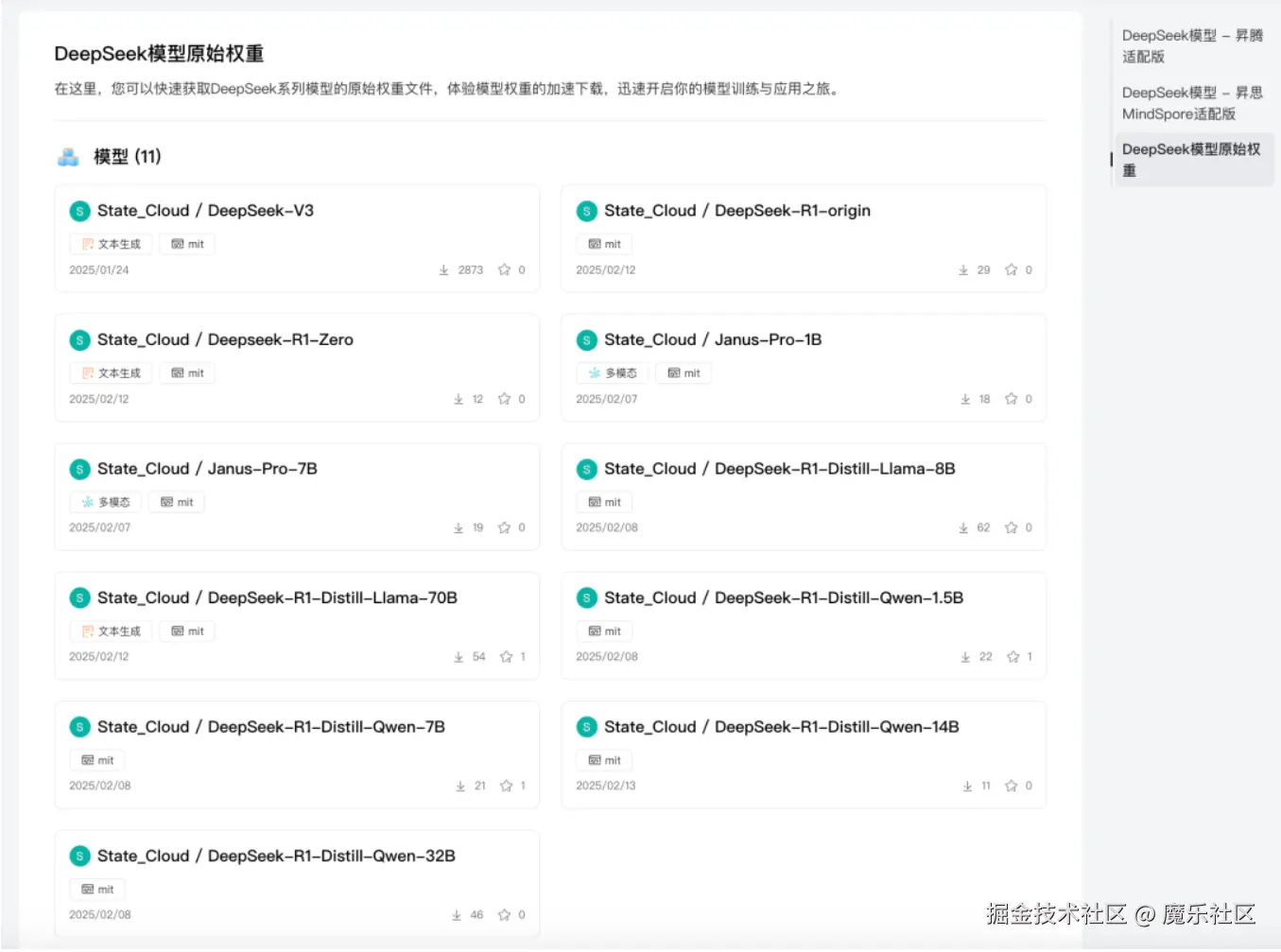Click mit license tag on DeepSeek-R1-origin card
1281x952 pixels.
coord(604,244)
